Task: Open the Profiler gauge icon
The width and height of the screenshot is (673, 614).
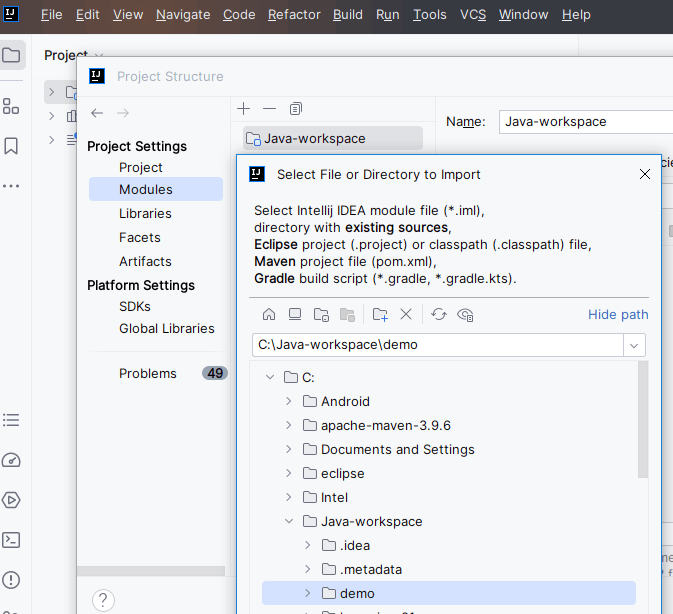Action: click(11, 460)
